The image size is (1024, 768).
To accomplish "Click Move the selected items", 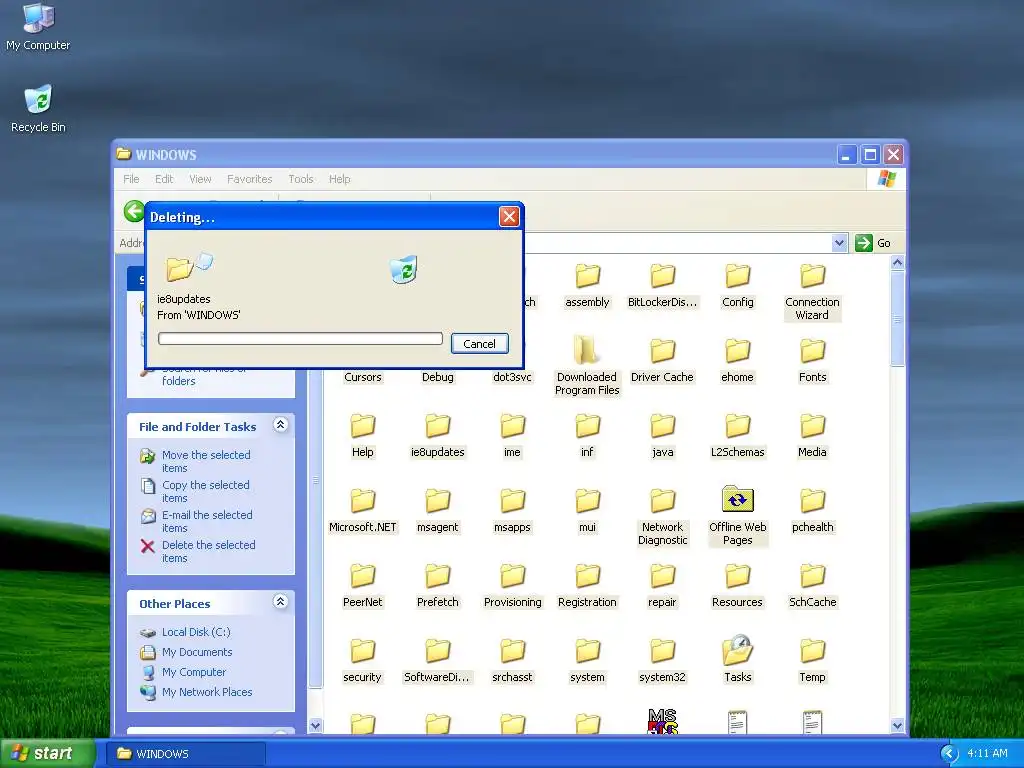I will [x=206, y=461].
